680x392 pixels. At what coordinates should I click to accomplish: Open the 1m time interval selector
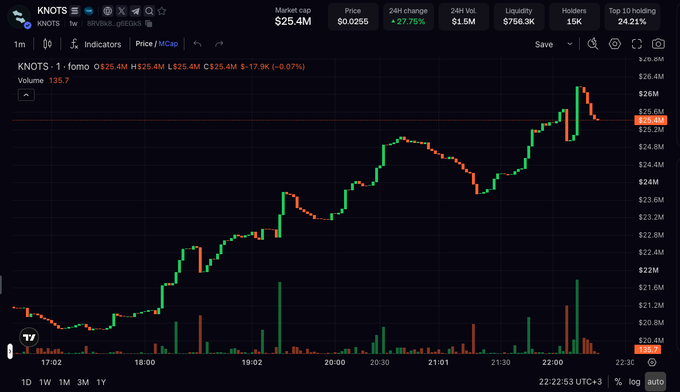point(20,44)
